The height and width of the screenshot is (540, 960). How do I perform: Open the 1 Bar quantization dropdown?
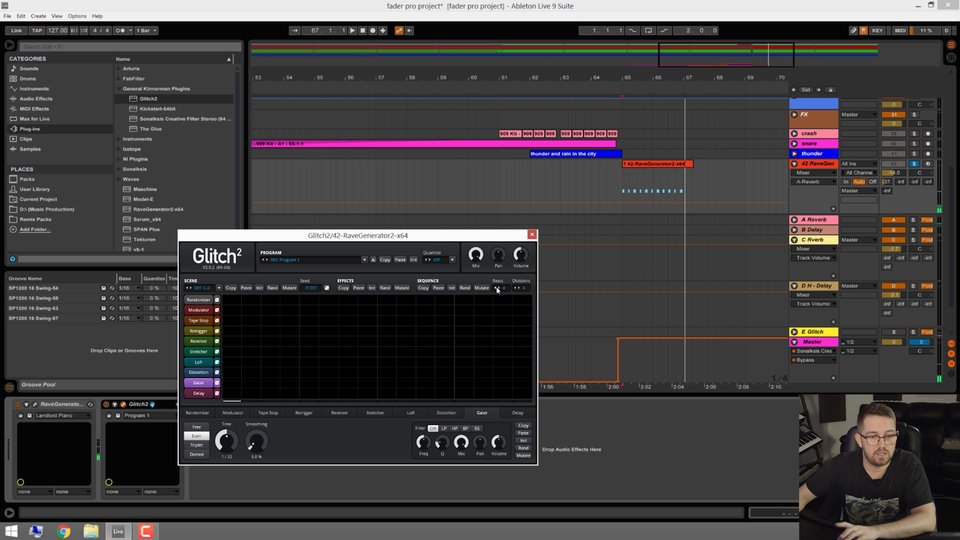pos(146,31)
